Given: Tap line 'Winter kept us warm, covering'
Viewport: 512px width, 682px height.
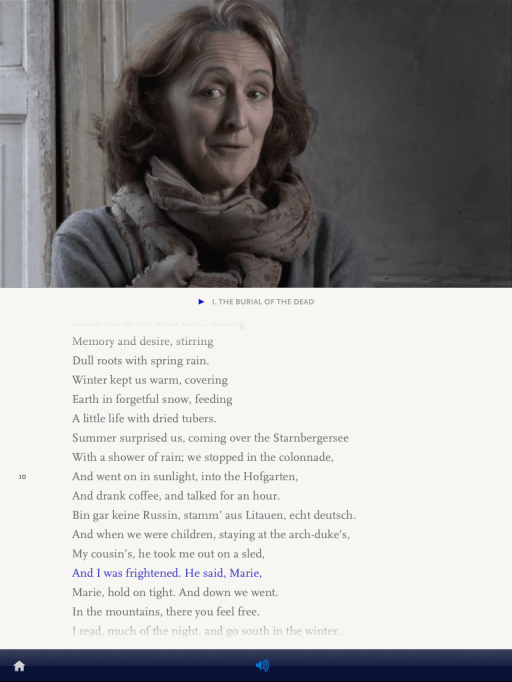Looking at the screenshot, I should 150,380.
